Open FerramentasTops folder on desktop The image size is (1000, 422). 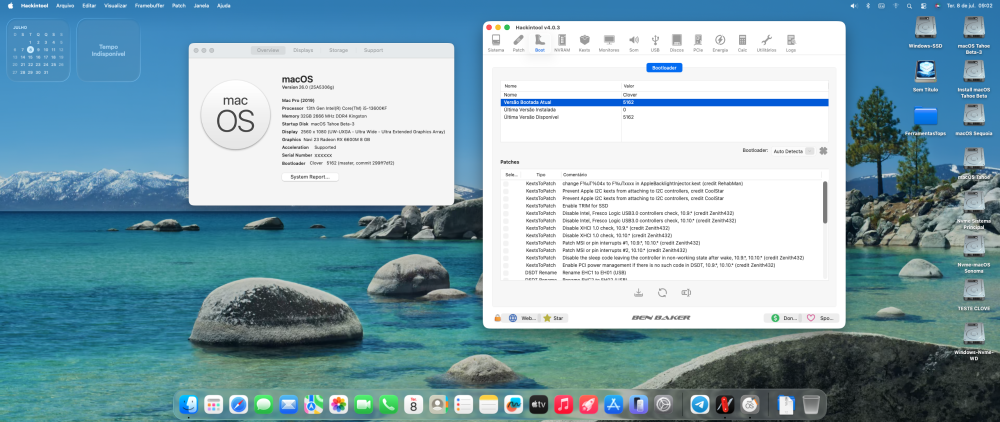[925, 120]
